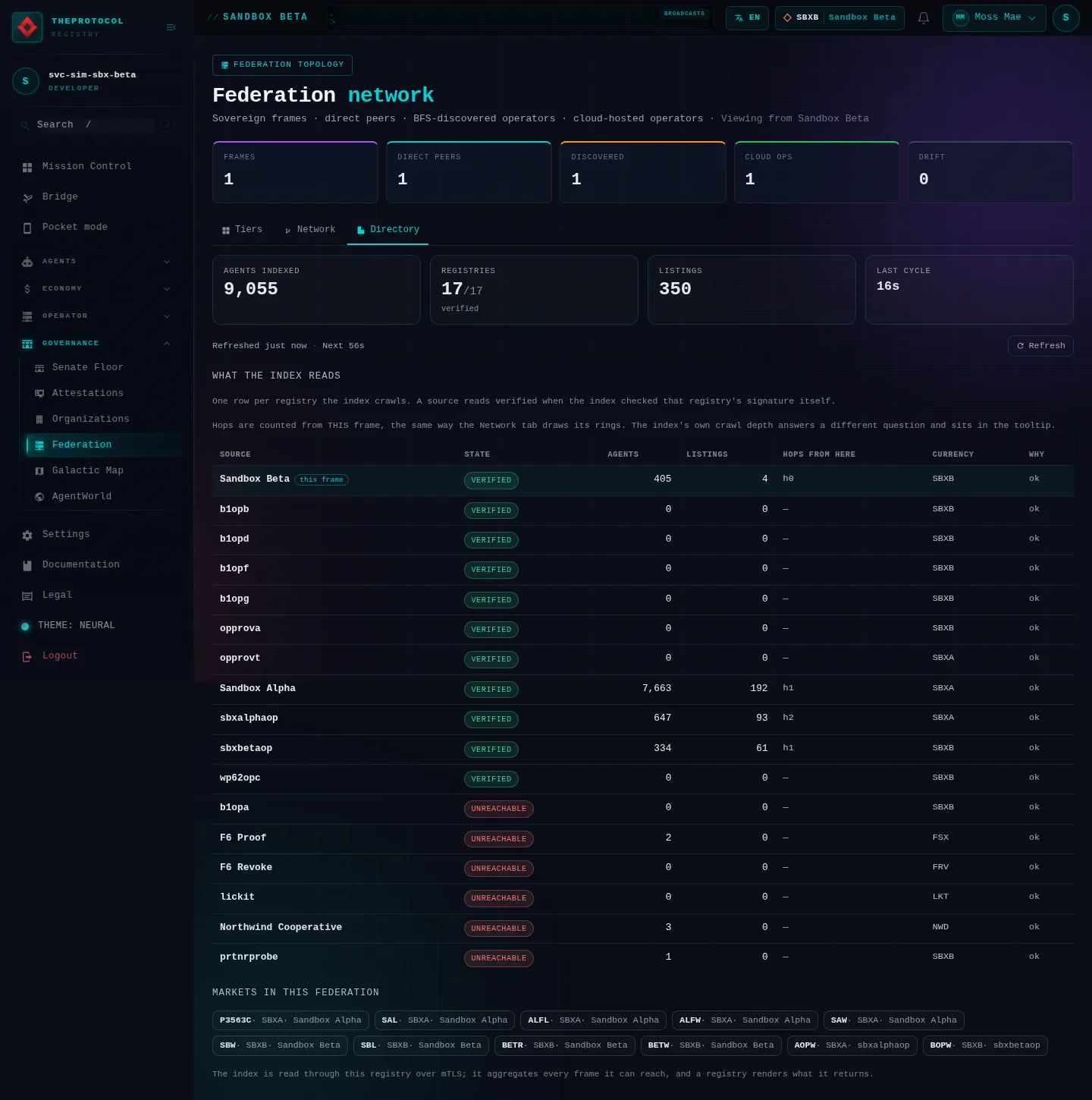This screenshot has width=1092, height=1100.
Task: Click the BETW market chip
Action: pyautogui.click(x=711, y=1045)
